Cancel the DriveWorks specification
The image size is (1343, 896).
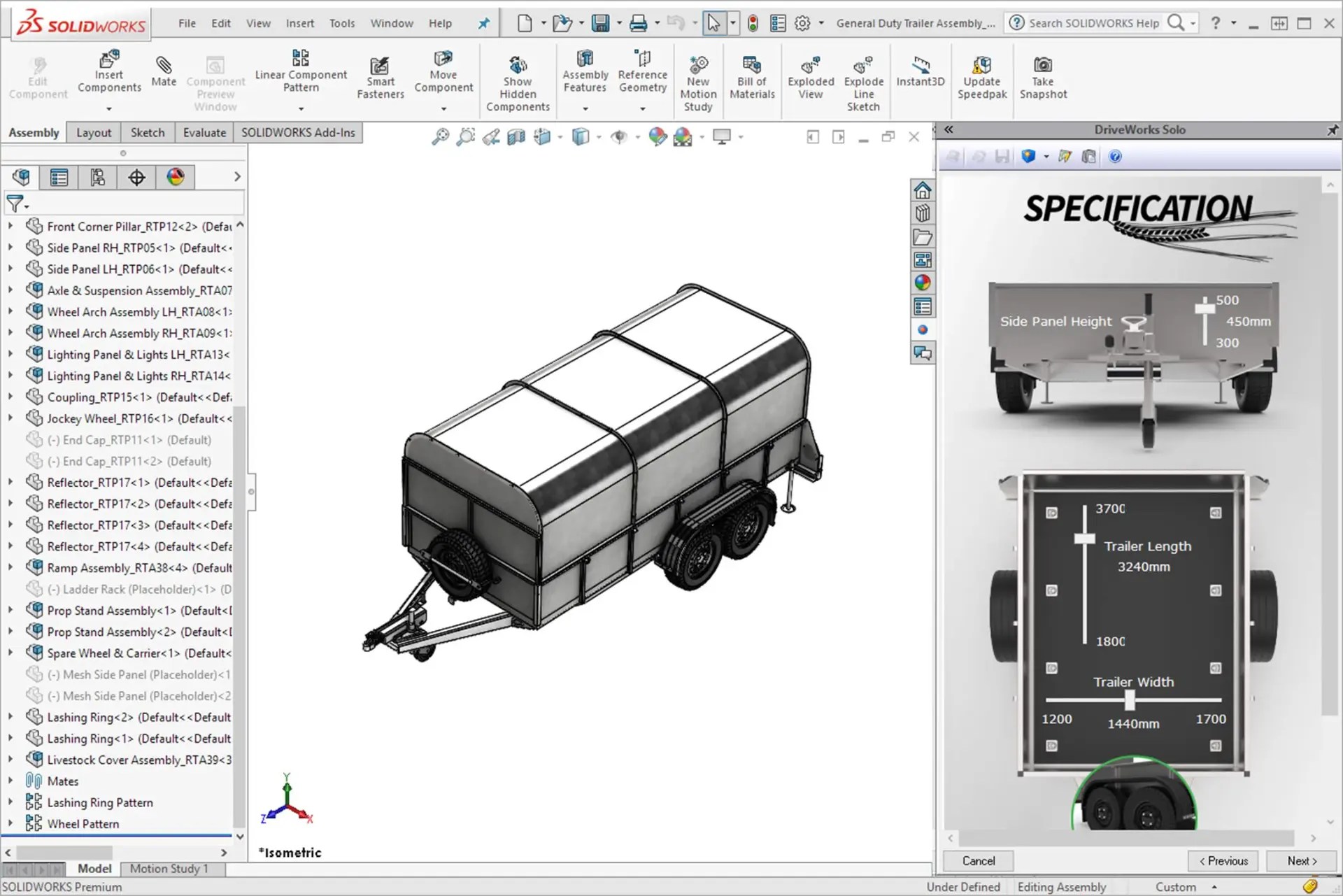(977, 861)
